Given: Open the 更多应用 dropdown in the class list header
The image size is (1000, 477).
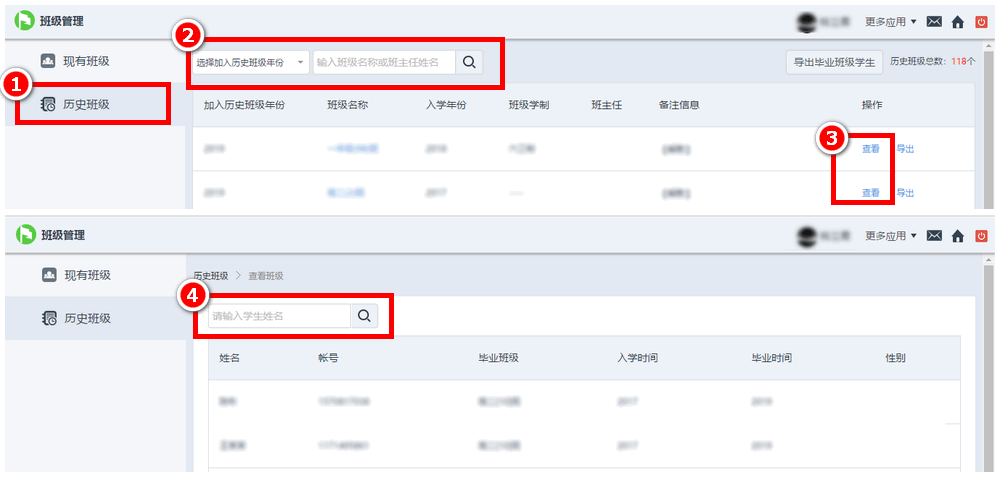Looking at the screenshot, I should (x=890, y=22).
